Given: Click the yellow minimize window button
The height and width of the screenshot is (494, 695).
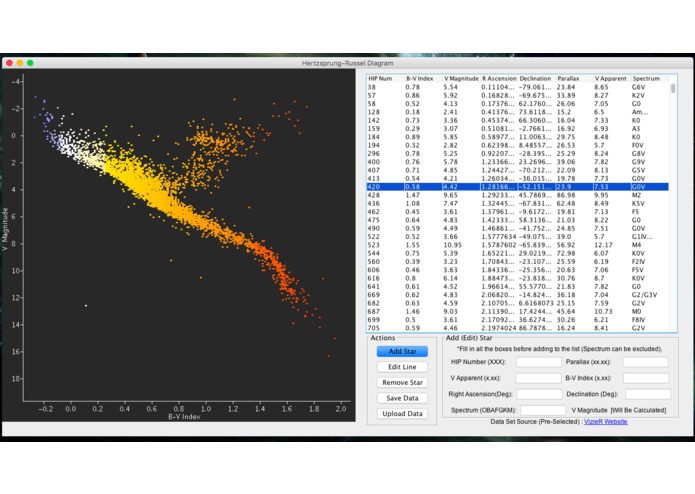Looking at the screenshot, I should (x=20, y=63).
